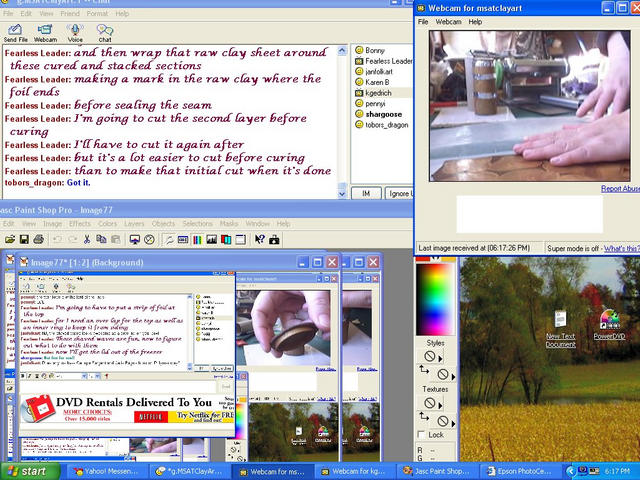Toggle the Color palette rainbow icon
This screenshot has height=480, width=640.
(197, 240)
